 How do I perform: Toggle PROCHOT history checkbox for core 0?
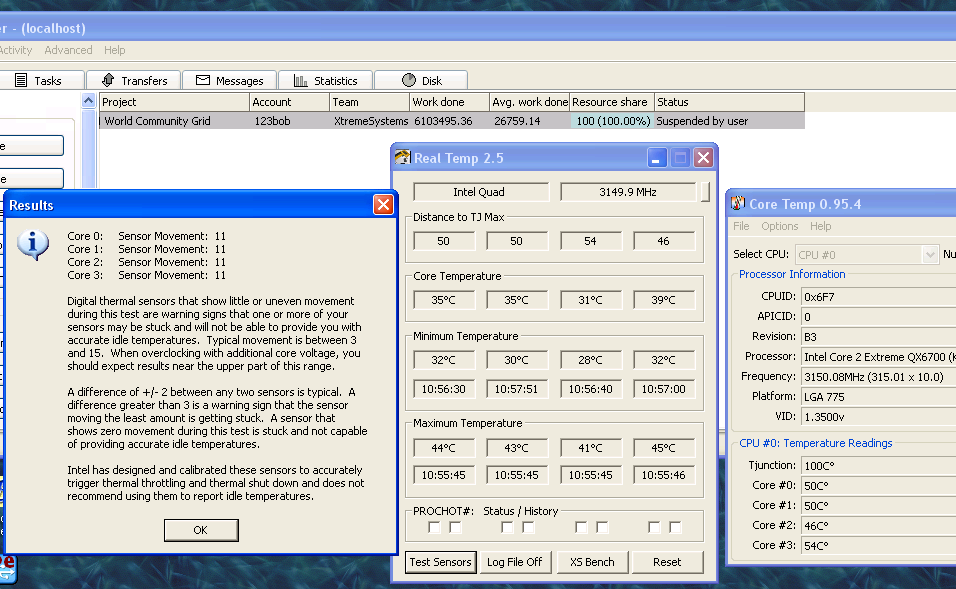pos(455,527)
